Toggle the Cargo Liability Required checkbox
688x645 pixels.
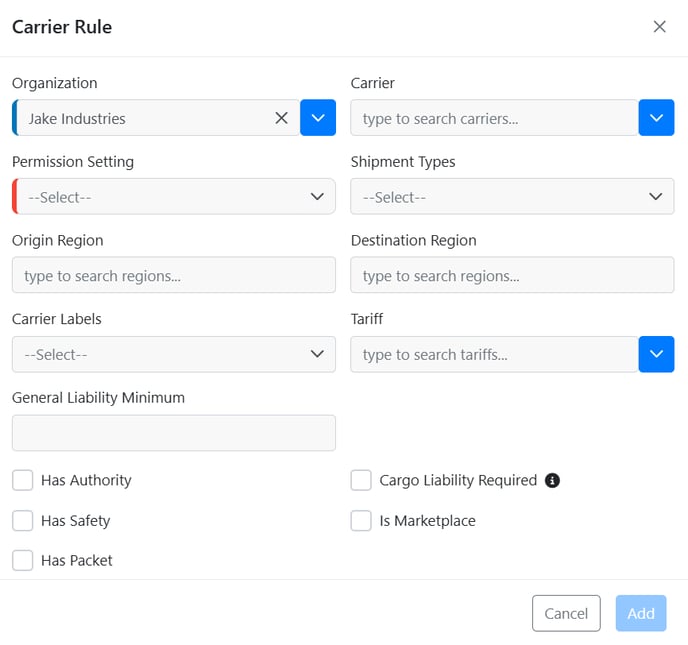[x=361, y=480]
